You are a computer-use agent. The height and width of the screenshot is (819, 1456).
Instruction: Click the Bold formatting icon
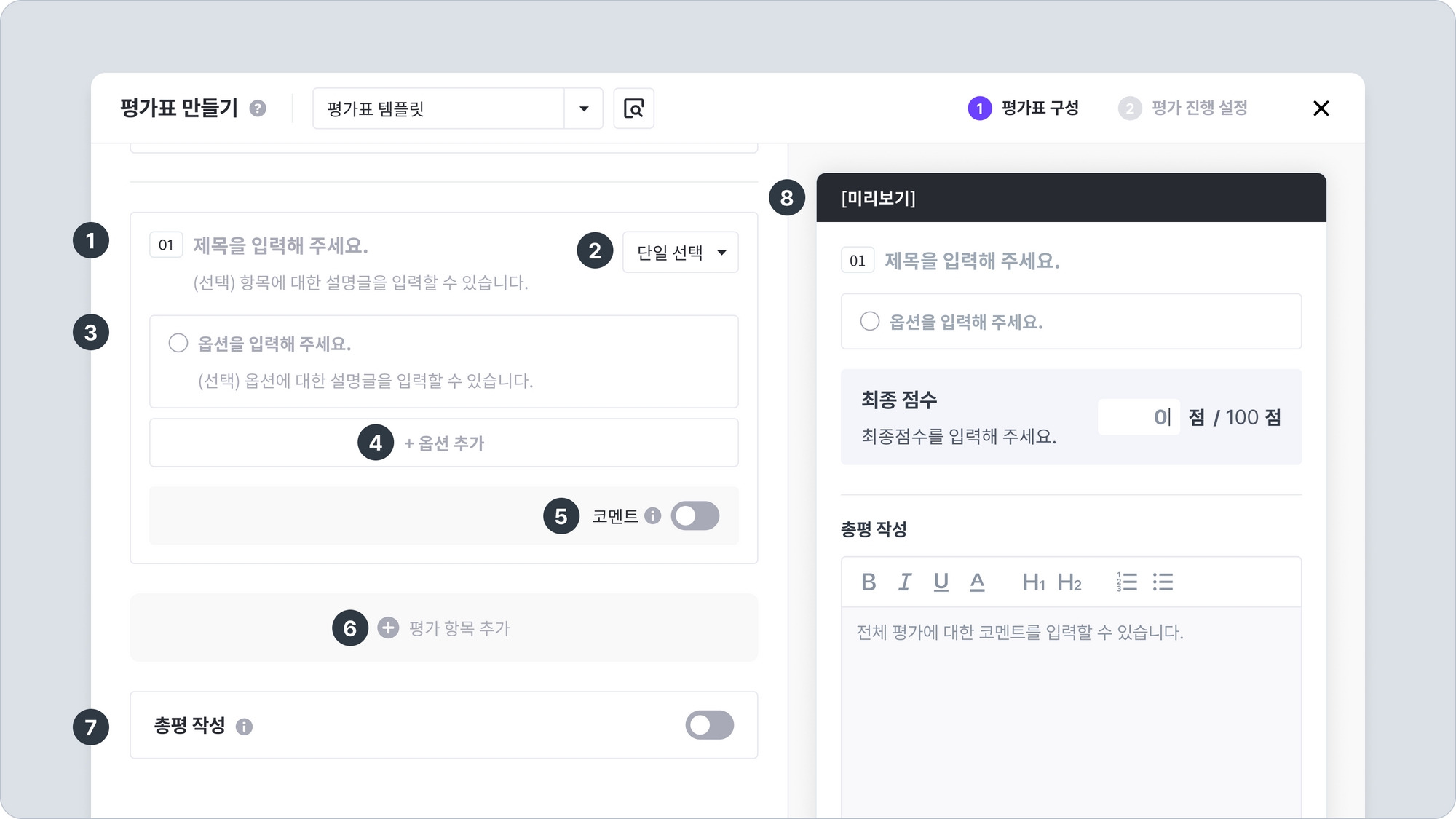tap(869, 582)
